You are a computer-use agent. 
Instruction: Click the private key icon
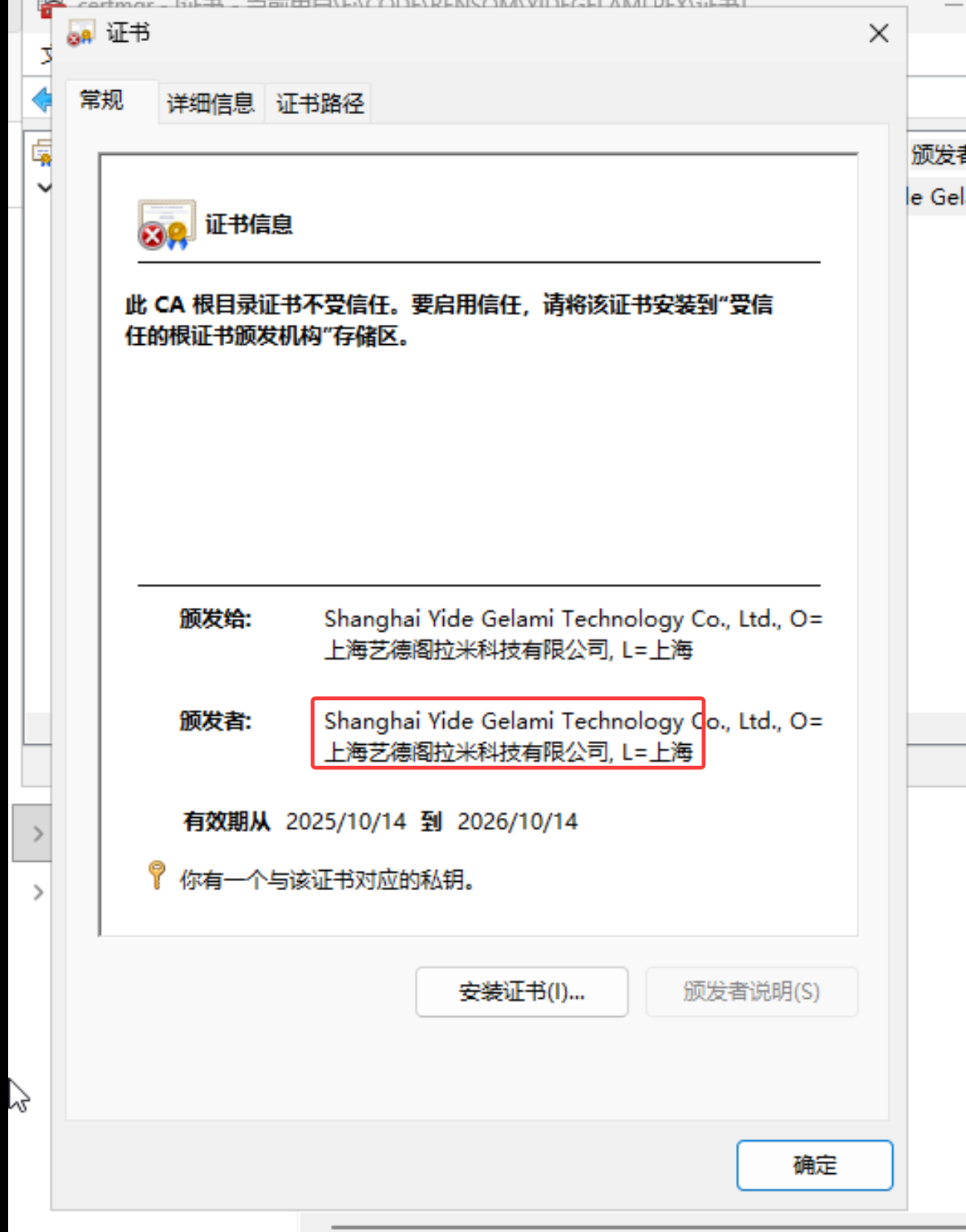point(156,875)
